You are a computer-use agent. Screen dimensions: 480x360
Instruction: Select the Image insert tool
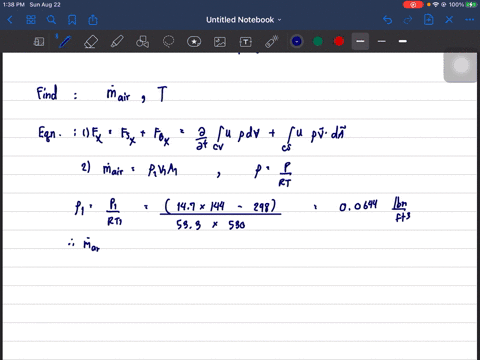point(220,42)
